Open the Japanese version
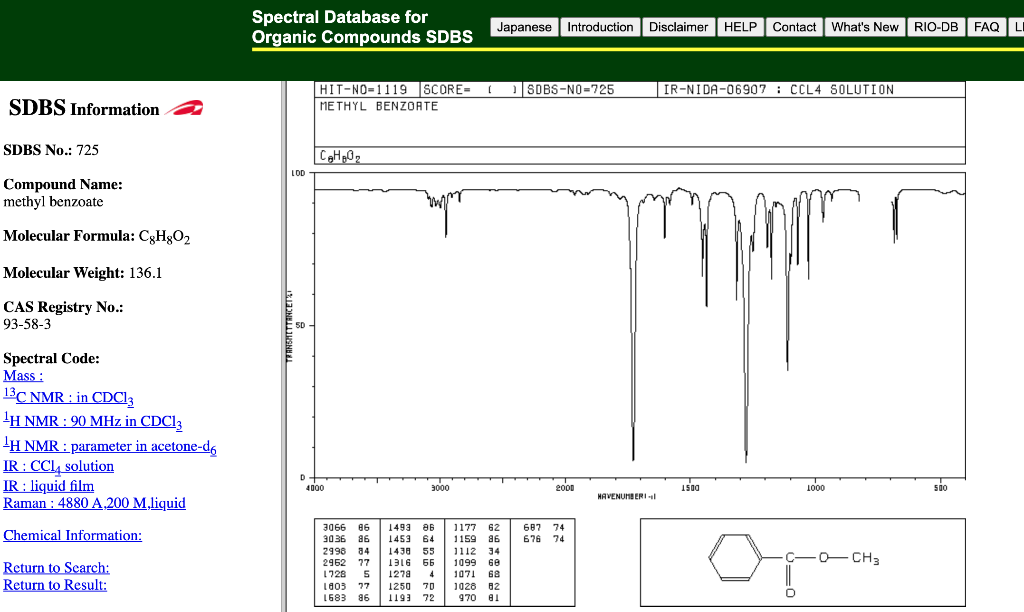This screenshot has height=612, width=1024. tap(523, 27)
